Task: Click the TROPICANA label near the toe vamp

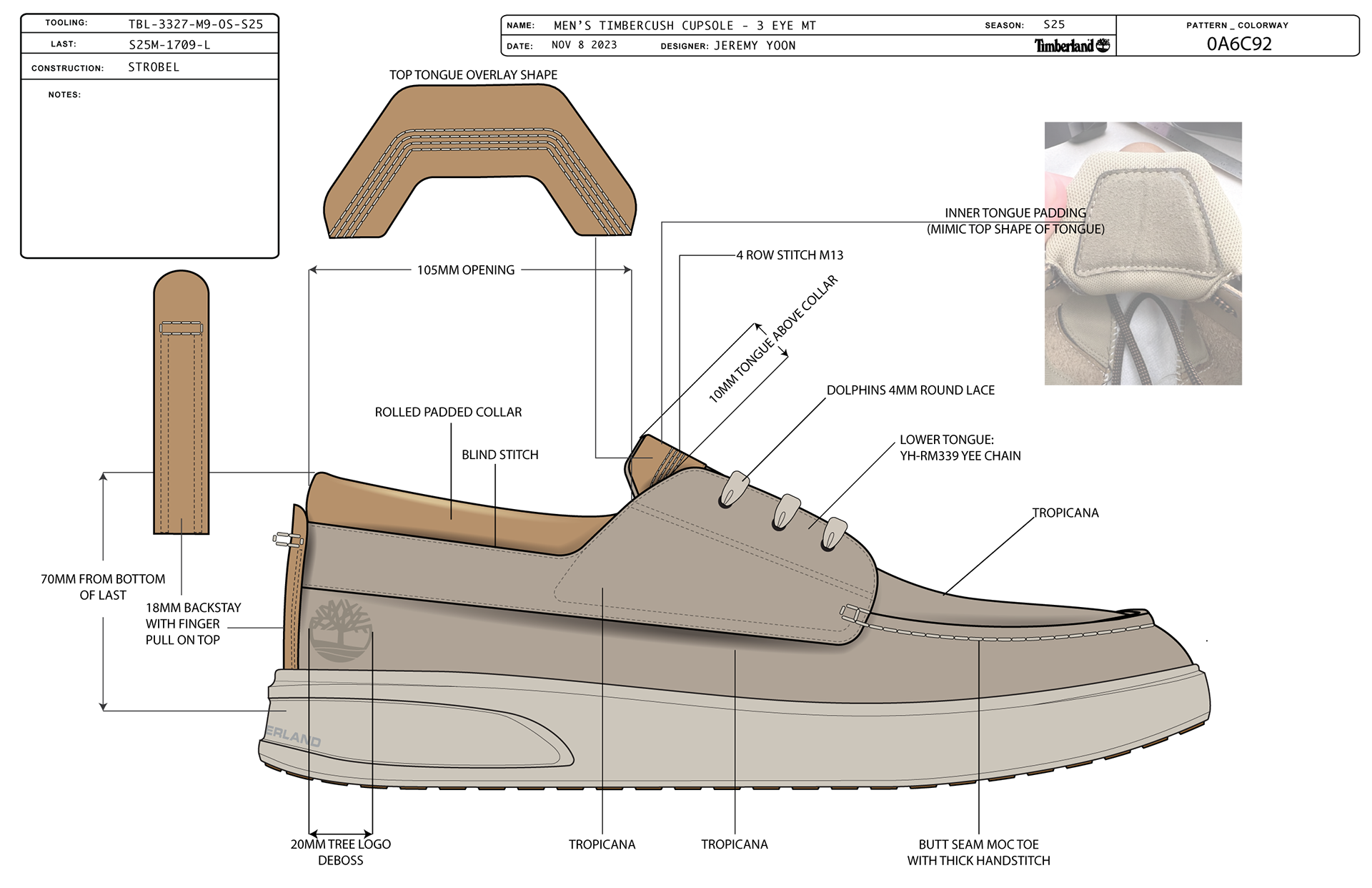Action: coord(1065,513)
